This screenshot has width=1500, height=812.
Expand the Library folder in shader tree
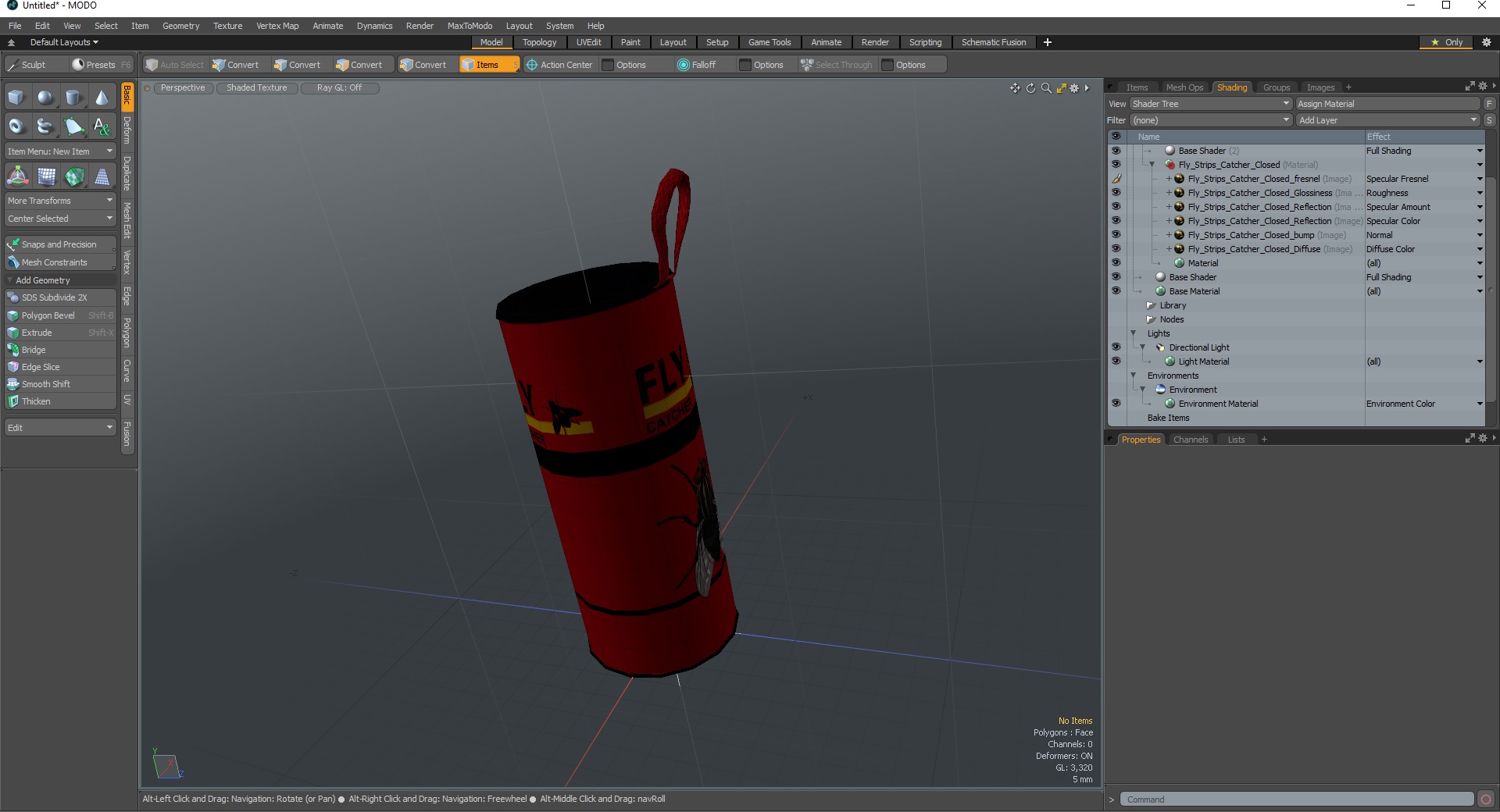1151,305
